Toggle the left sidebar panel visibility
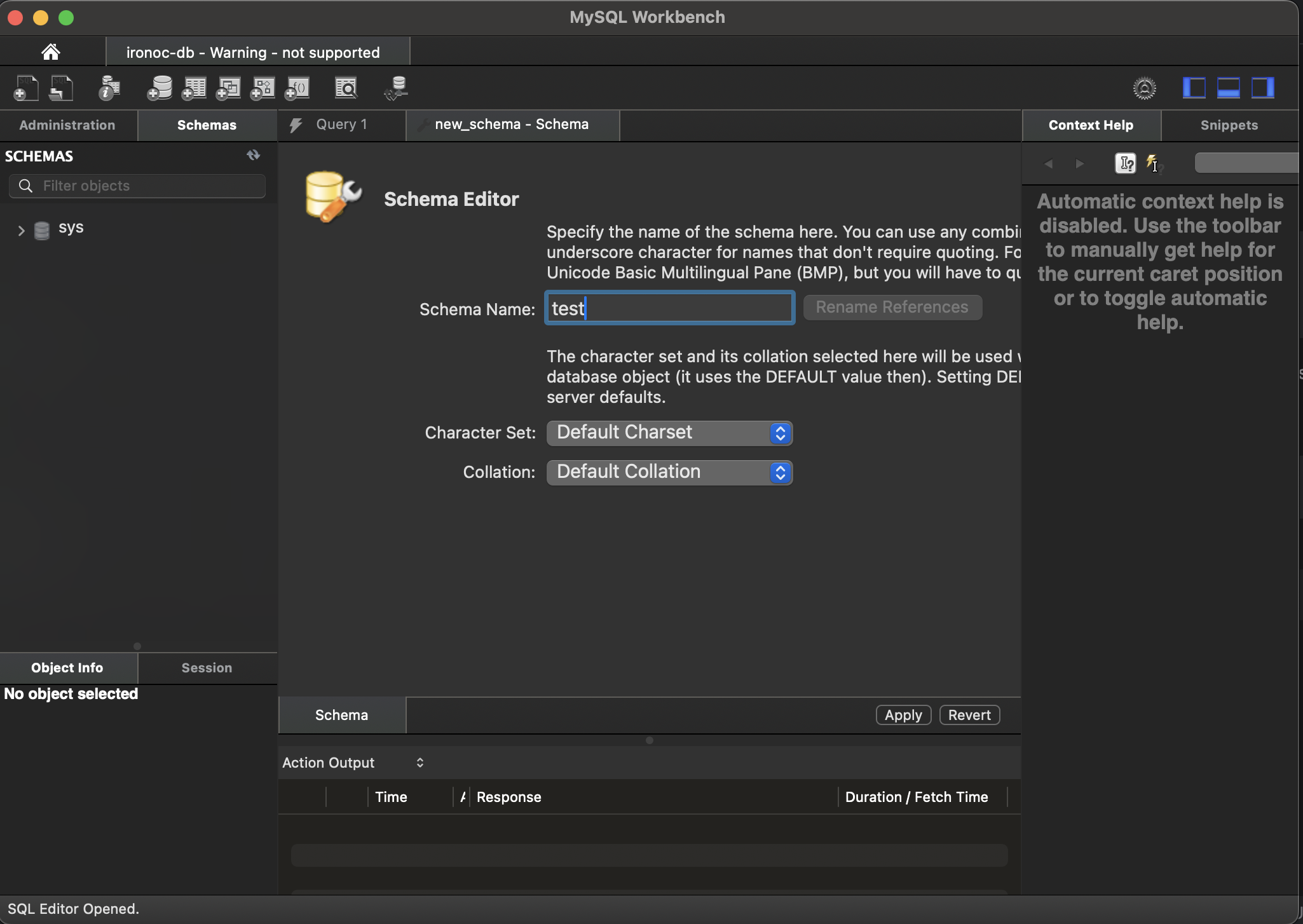 click(x=1194, y=88)
